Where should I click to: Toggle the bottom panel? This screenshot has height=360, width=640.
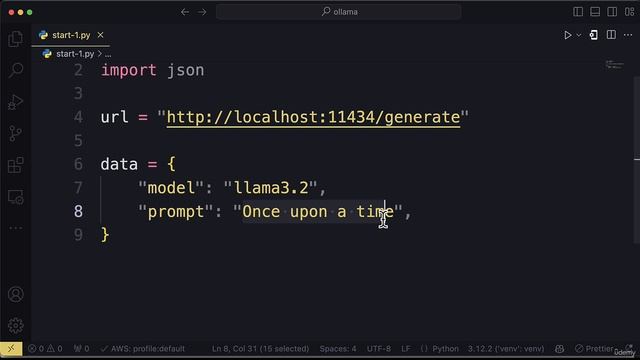tap(595, 12)
